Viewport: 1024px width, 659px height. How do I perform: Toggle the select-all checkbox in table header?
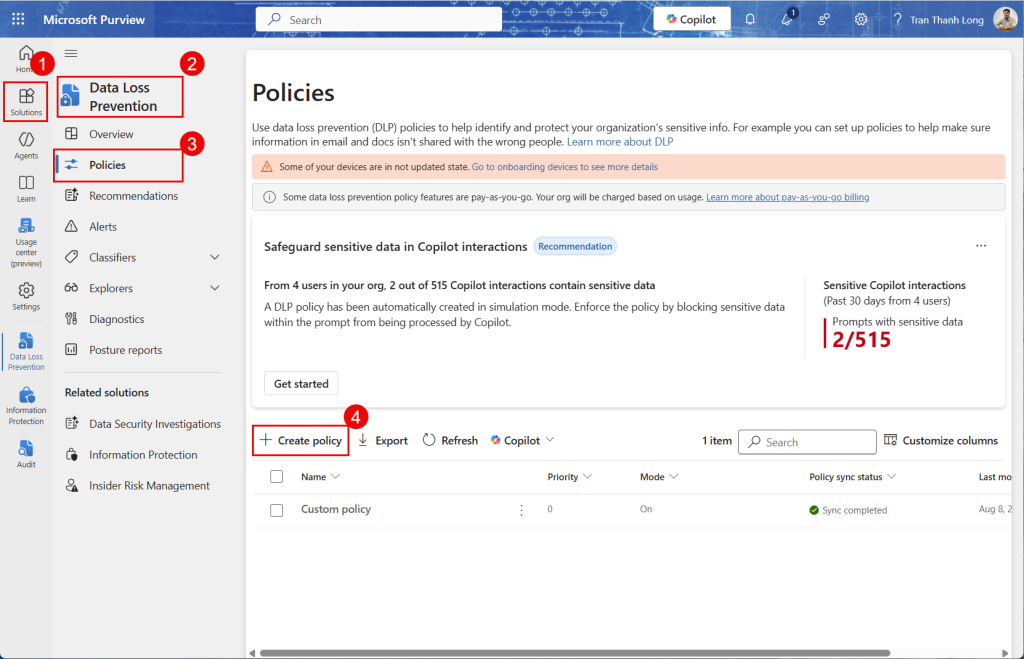pyautogui.click(x=277, y=477)
